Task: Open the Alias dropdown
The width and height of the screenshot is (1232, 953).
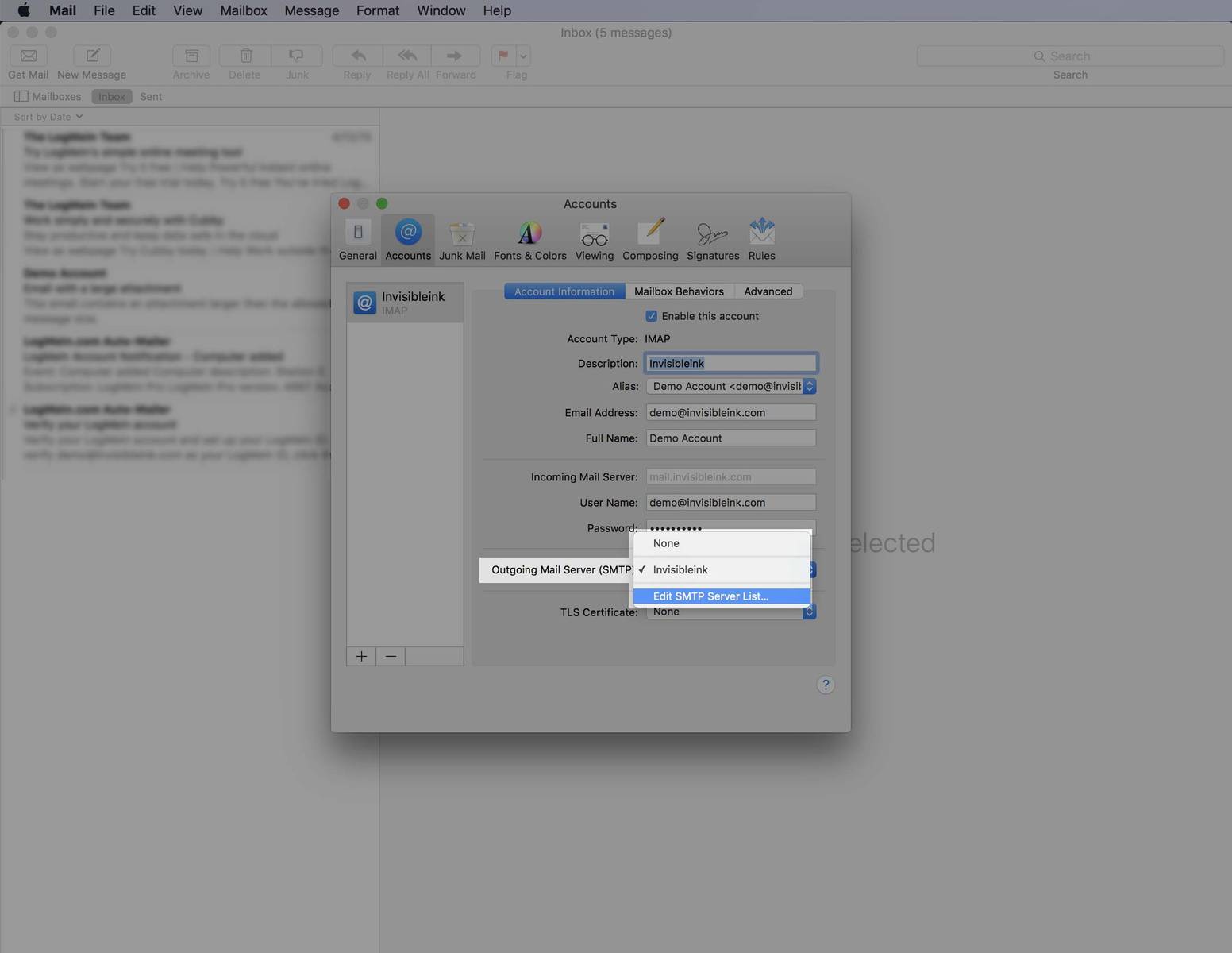Action: pos(731,386)
